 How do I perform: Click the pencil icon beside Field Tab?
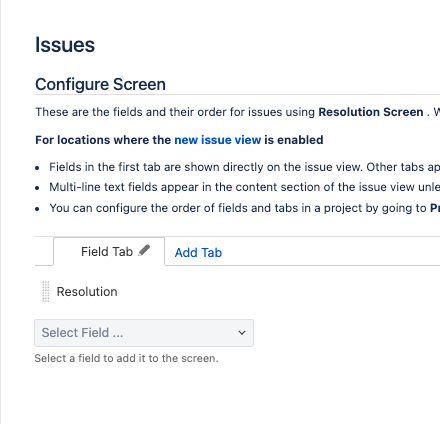(x=144, y=250)
